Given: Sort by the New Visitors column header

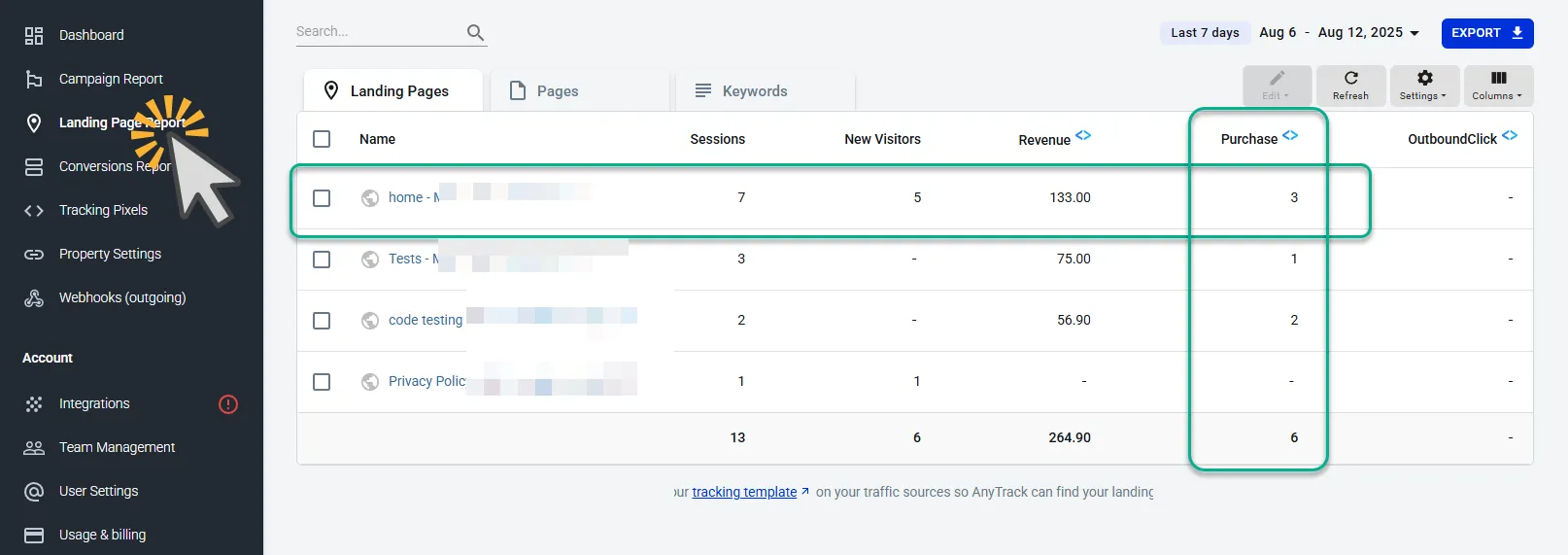Looking at the screenshot, I should 882,139.
